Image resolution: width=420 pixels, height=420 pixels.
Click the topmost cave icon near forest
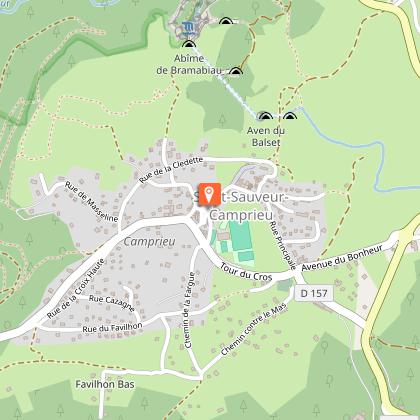226,21
